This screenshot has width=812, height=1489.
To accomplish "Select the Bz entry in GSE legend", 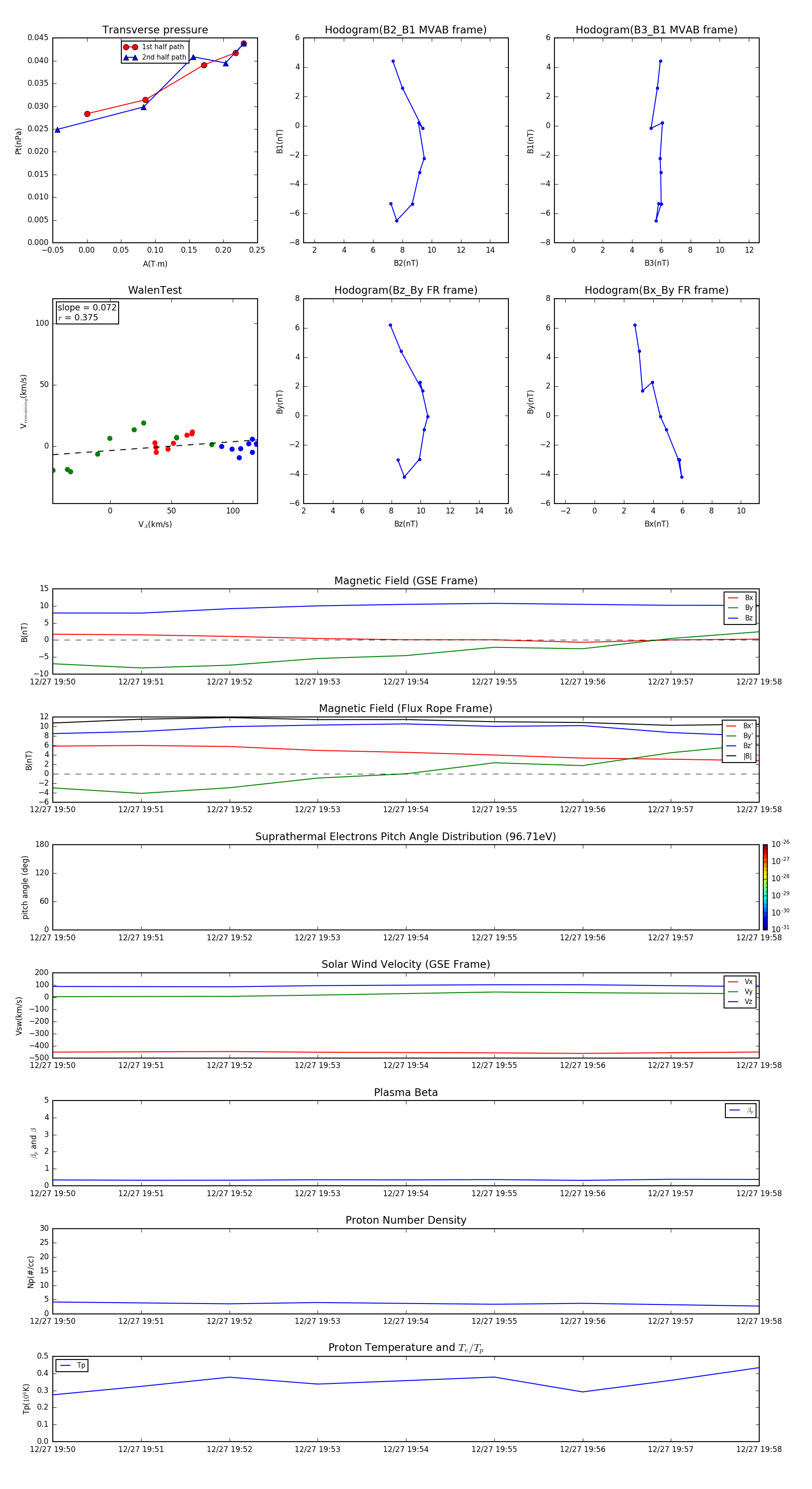I will [x=740, y=618].
